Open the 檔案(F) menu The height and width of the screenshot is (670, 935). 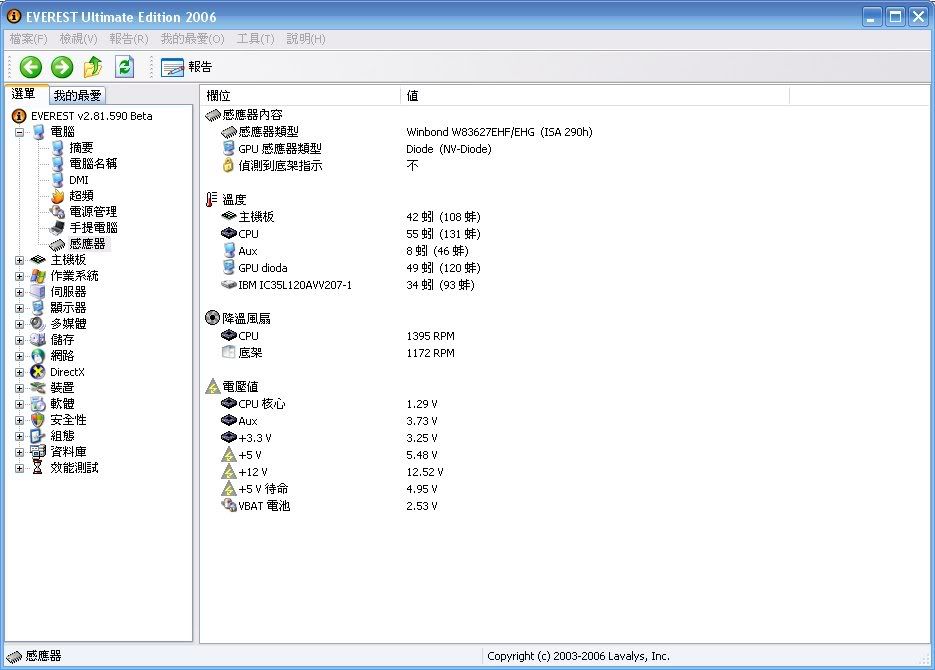tap(28, 39)
